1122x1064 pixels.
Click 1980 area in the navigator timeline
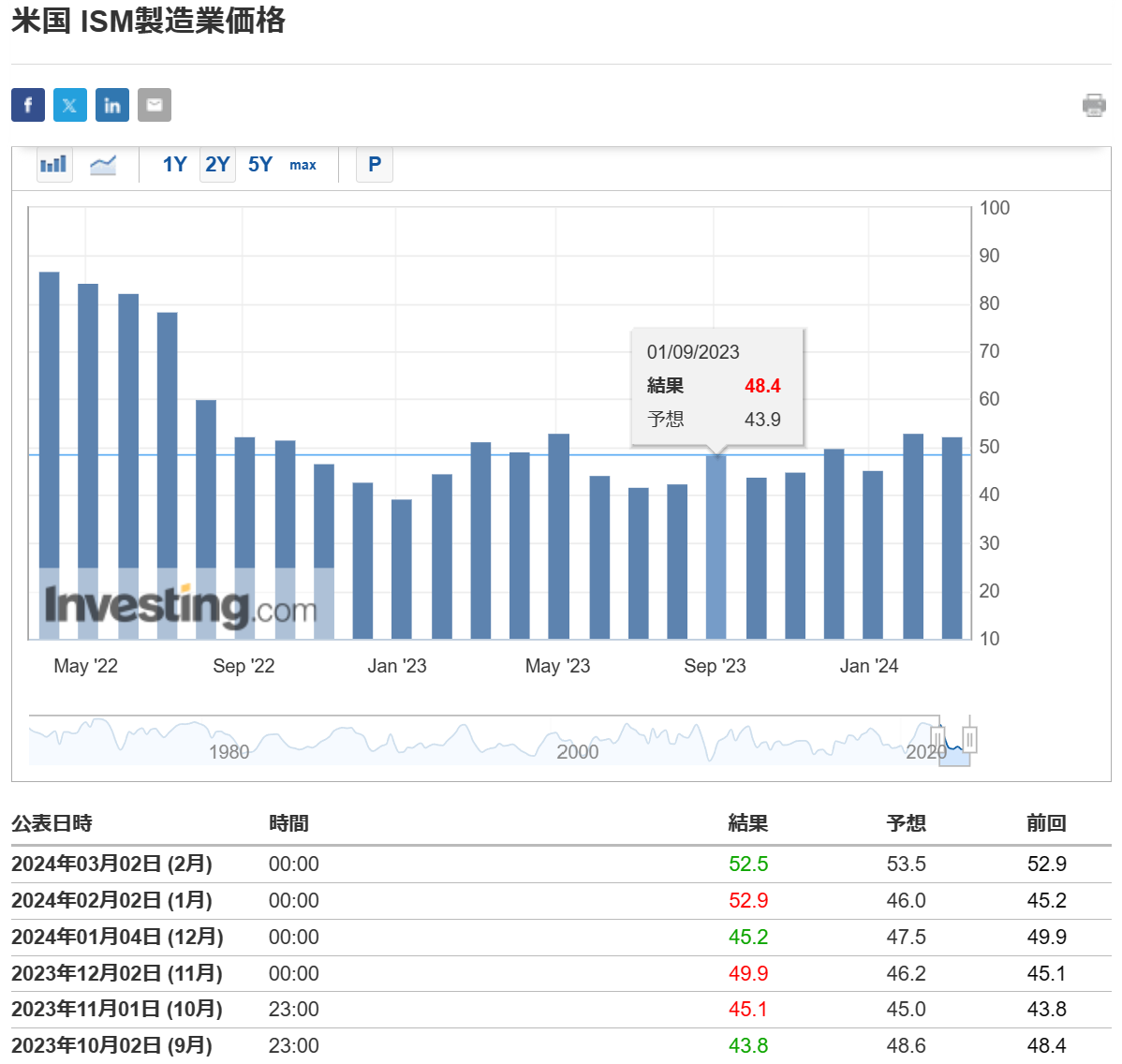[229, 751]
